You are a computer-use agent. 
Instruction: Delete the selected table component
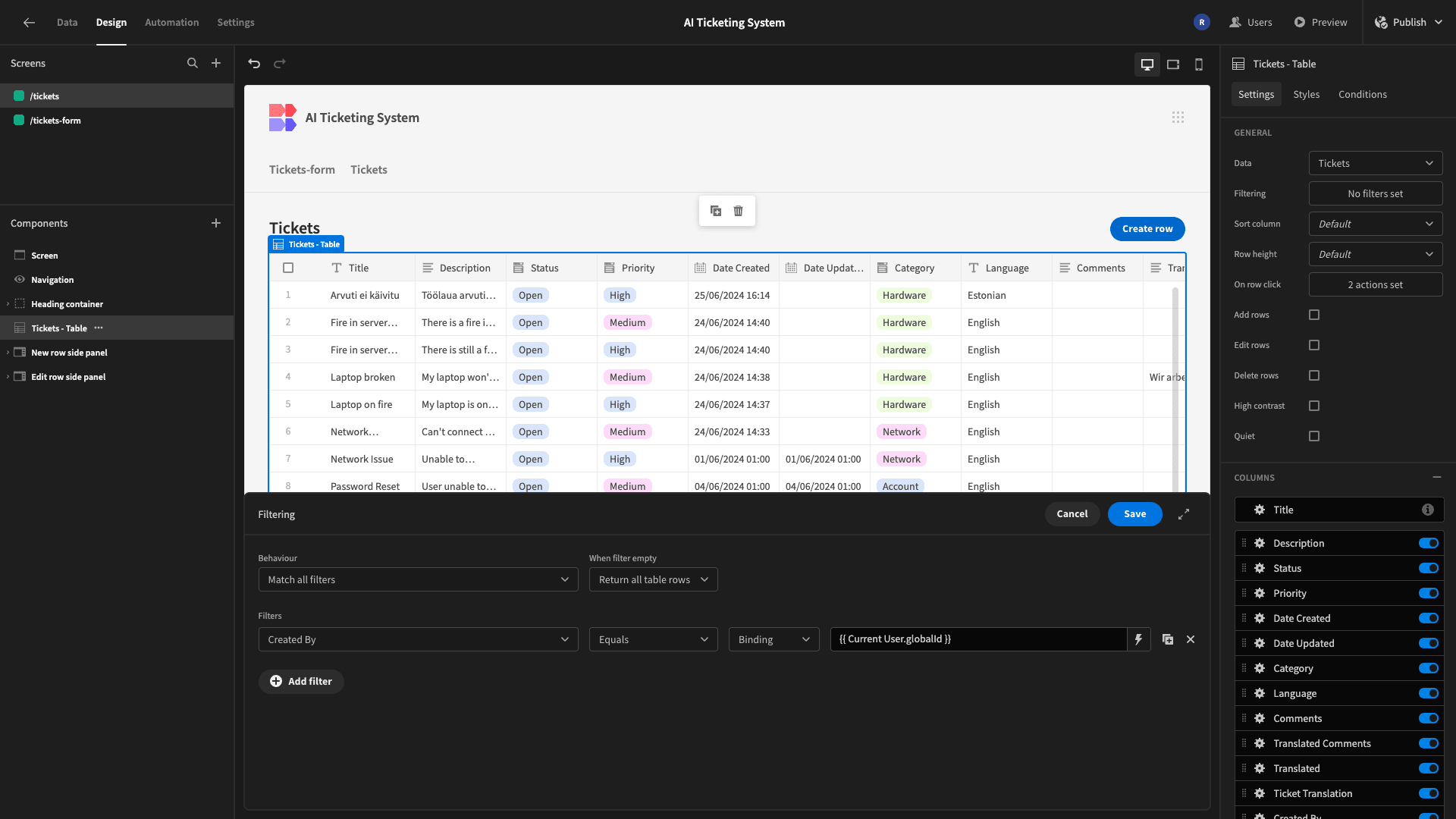[739, 211]
